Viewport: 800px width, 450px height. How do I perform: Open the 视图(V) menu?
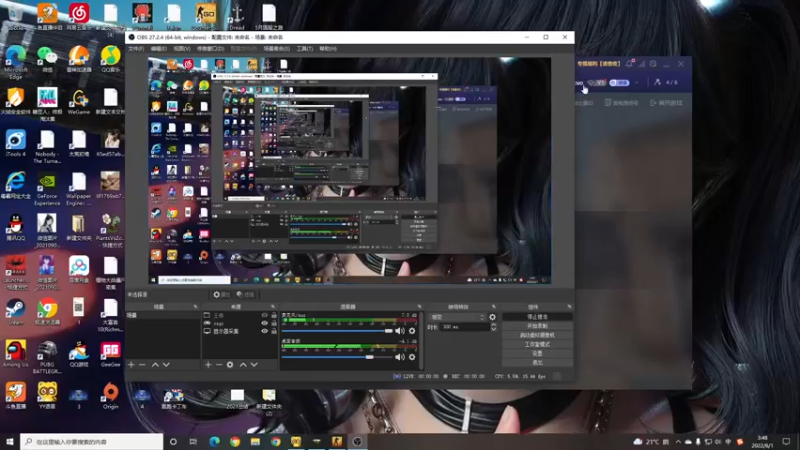(182, 49)
